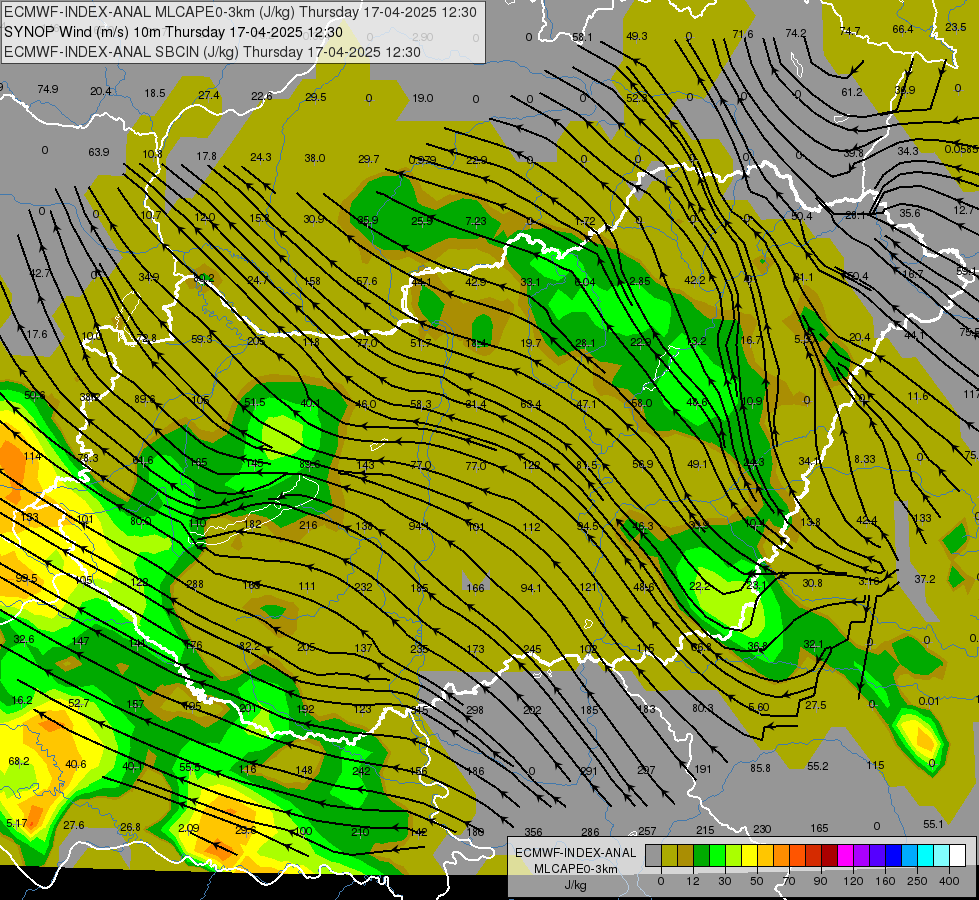Click the legend title ECMWF-INDEX-ANAL

pos(576,853)
